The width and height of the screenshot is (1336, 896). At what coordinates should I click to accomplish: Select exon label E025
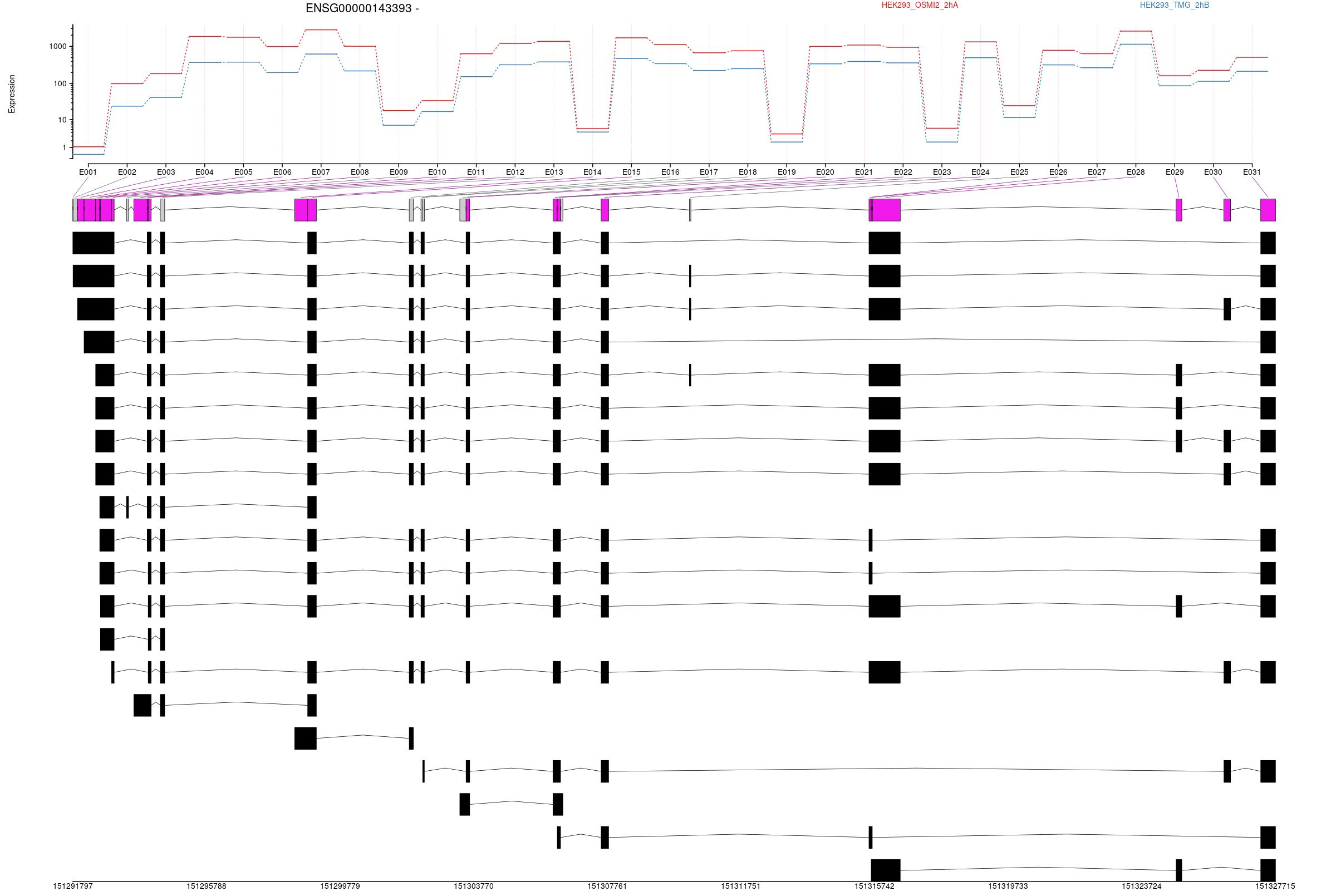(x=1019, y=172)
